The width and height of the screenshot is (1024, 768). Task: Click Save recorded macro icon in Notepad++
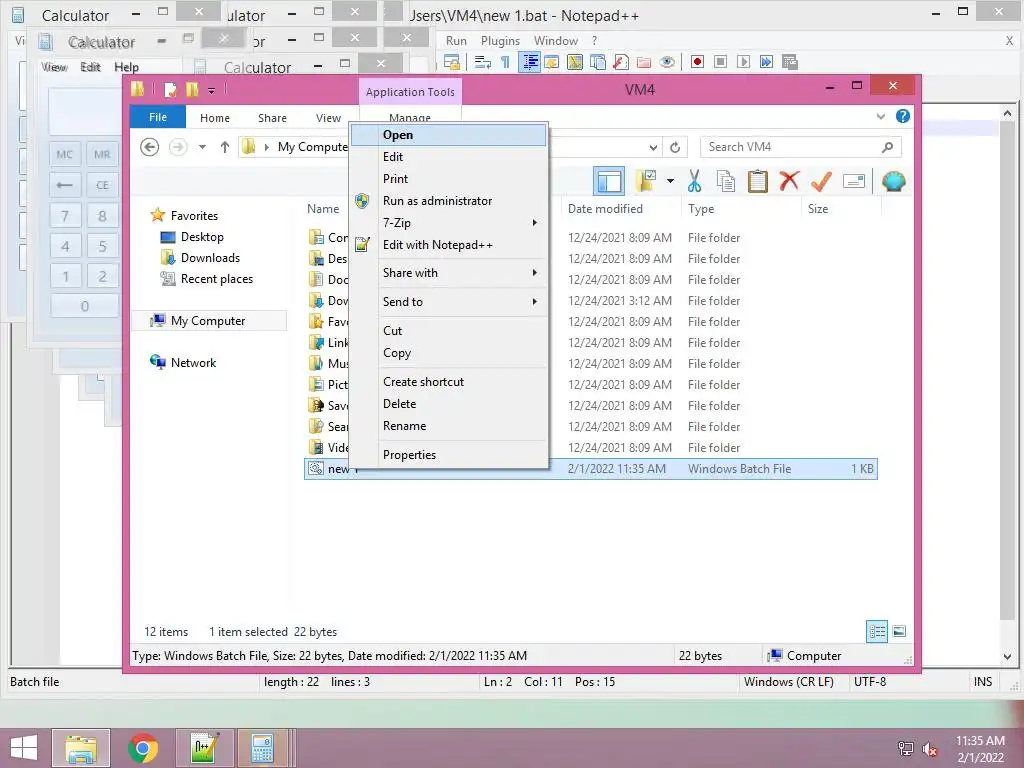pyautogui.click(x=790, y=62)
